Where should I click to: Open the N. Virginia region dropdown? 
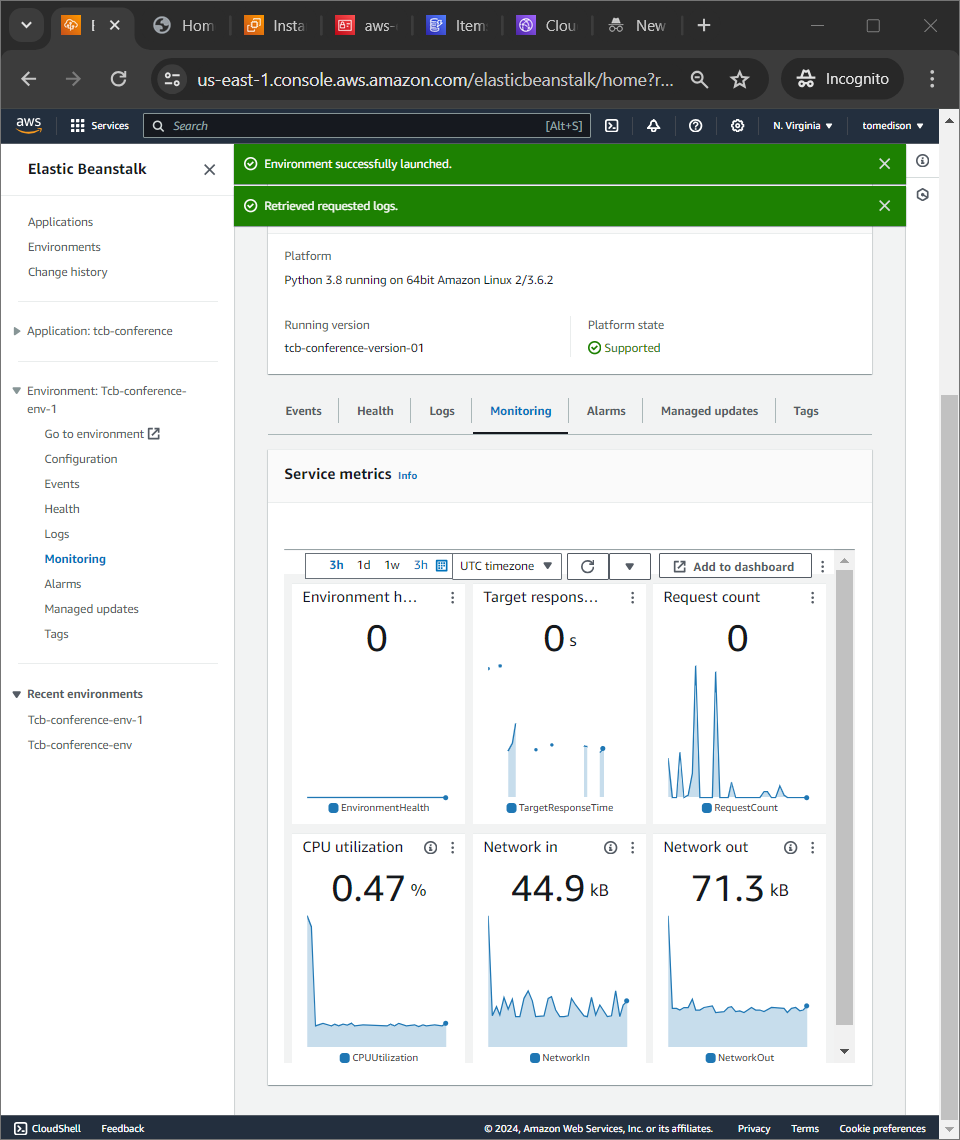coord(802,126)
